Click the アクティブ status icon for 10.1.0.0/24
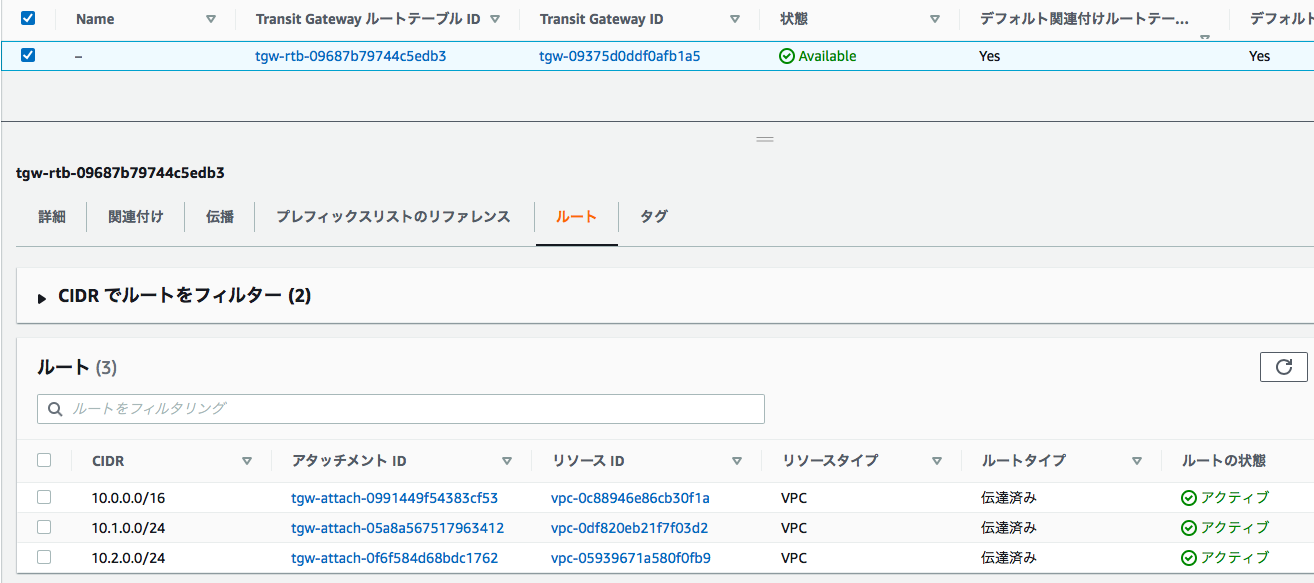Viewport: 1314px width, 583px height. (x=1187, y=527)
